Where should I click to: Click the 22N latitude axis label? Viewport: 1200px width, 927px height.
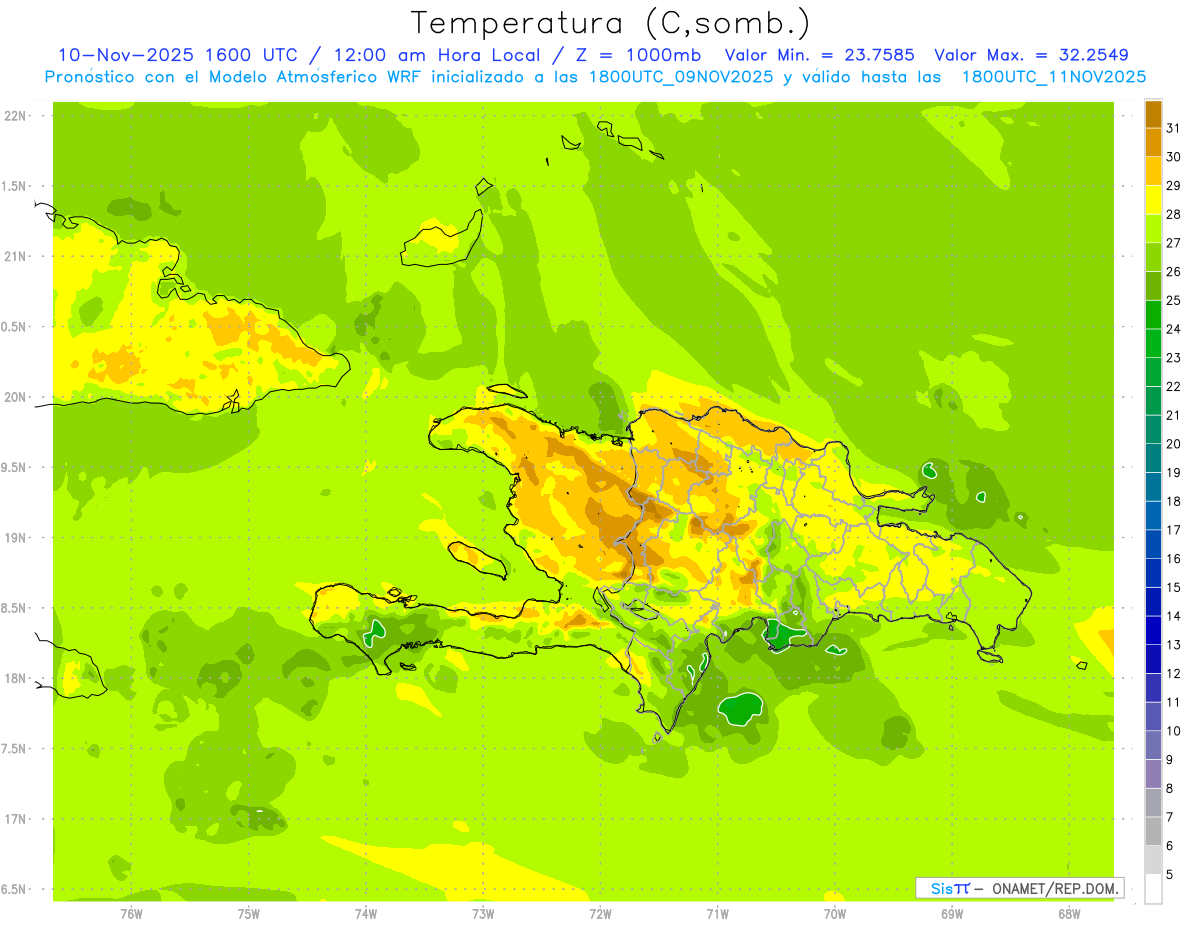(x=16, y=116)
